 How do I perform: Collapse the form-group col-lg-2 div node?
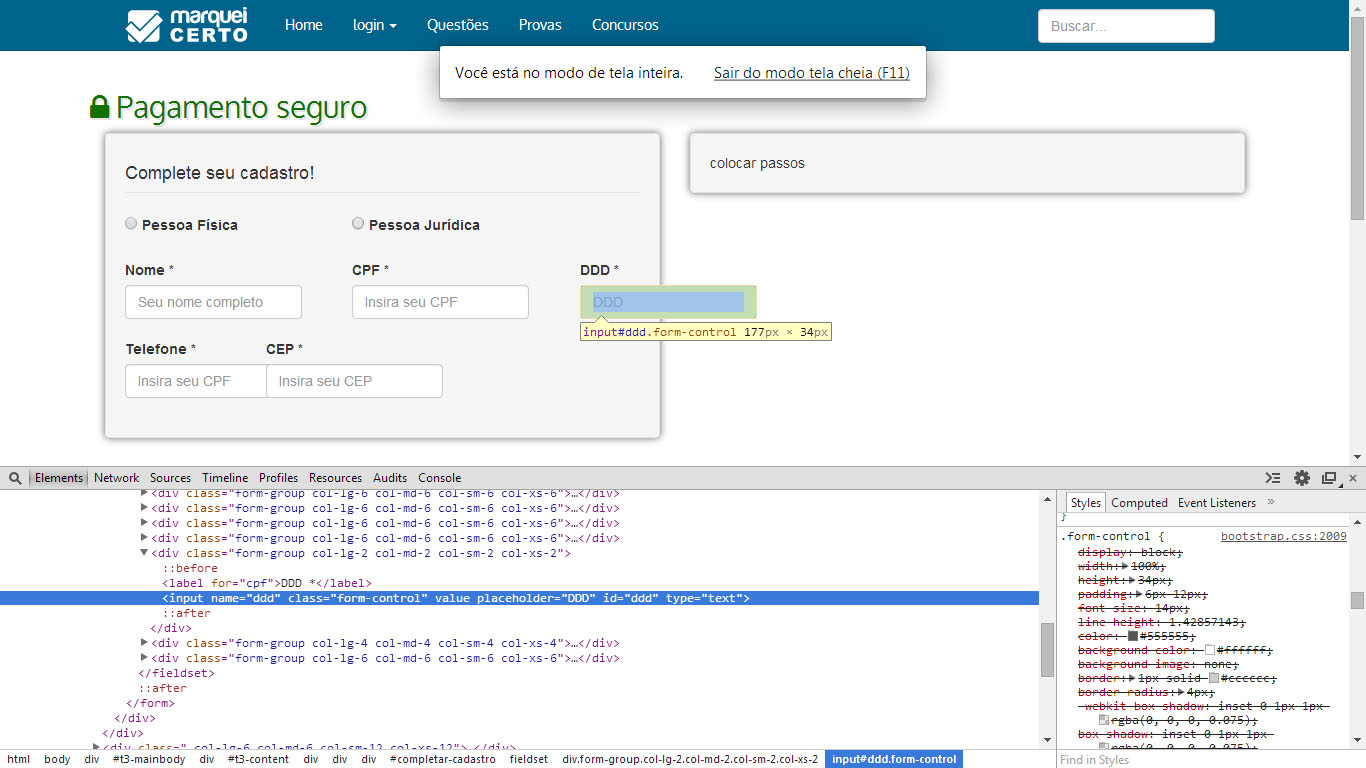coord(144,553)
